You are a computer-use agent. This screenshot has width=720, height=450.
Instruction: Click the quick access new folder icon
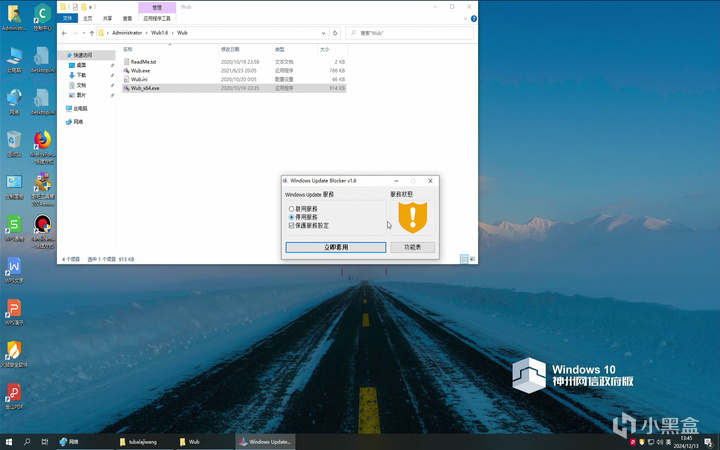click(x=84, y=7)
